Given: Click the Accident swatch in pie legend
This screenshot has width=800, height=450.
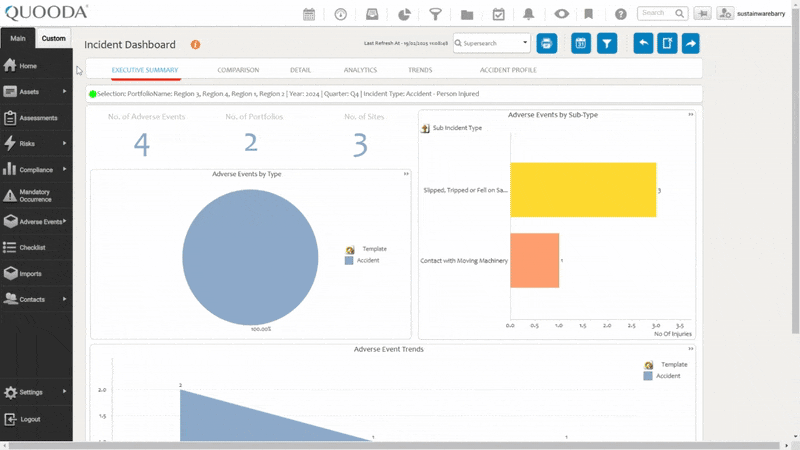Looking at the screenshot, I should pos(349,261).
